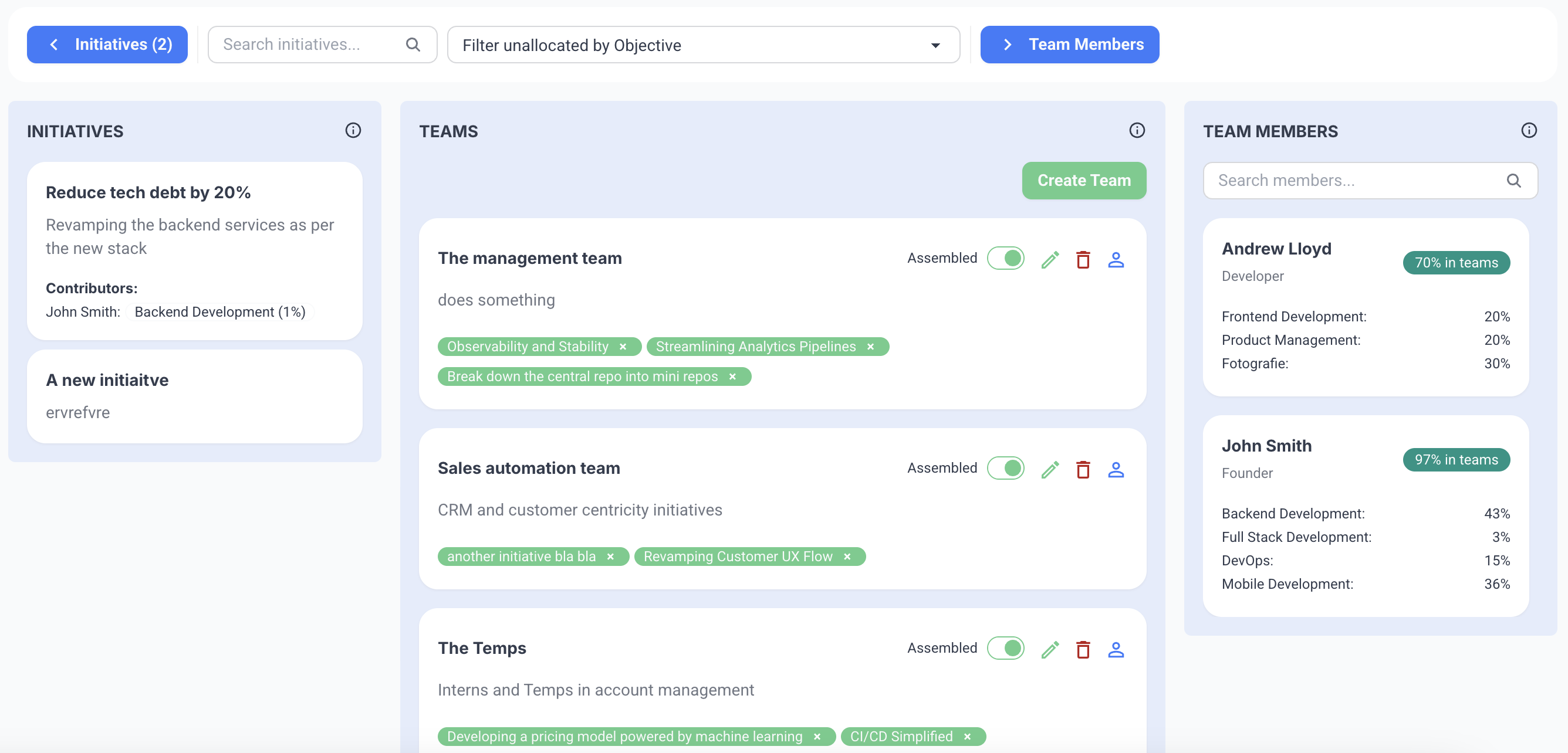Remove Observability and Stability tag
The height and width of the screenshot is (753, 1568).
(623, 347)
